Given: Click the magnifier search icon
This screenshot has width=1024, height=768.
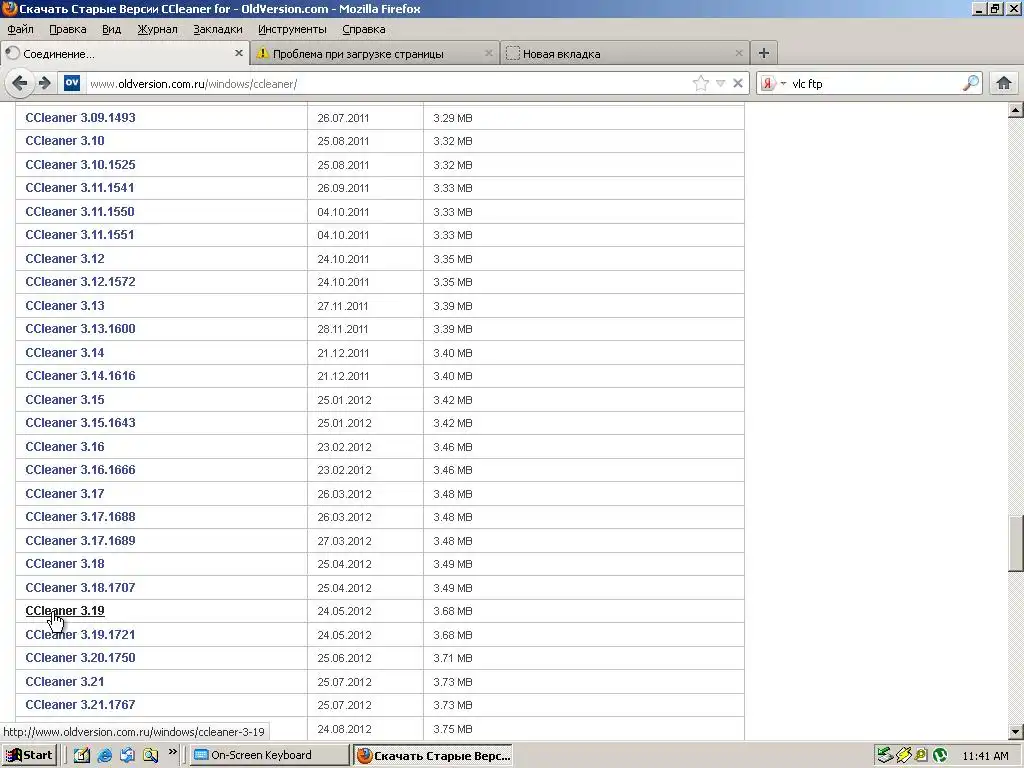Looking at the screenshot, I should 971,83.
